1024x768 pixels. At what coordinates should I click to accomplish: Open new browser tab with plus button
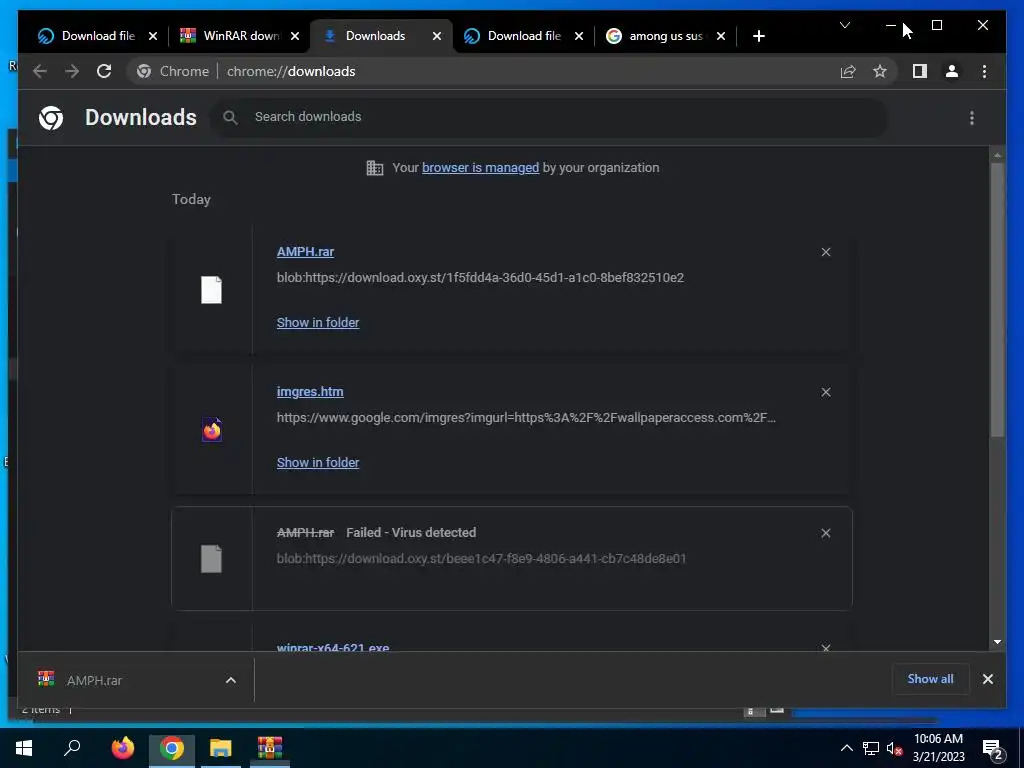[x=758, y=36]
